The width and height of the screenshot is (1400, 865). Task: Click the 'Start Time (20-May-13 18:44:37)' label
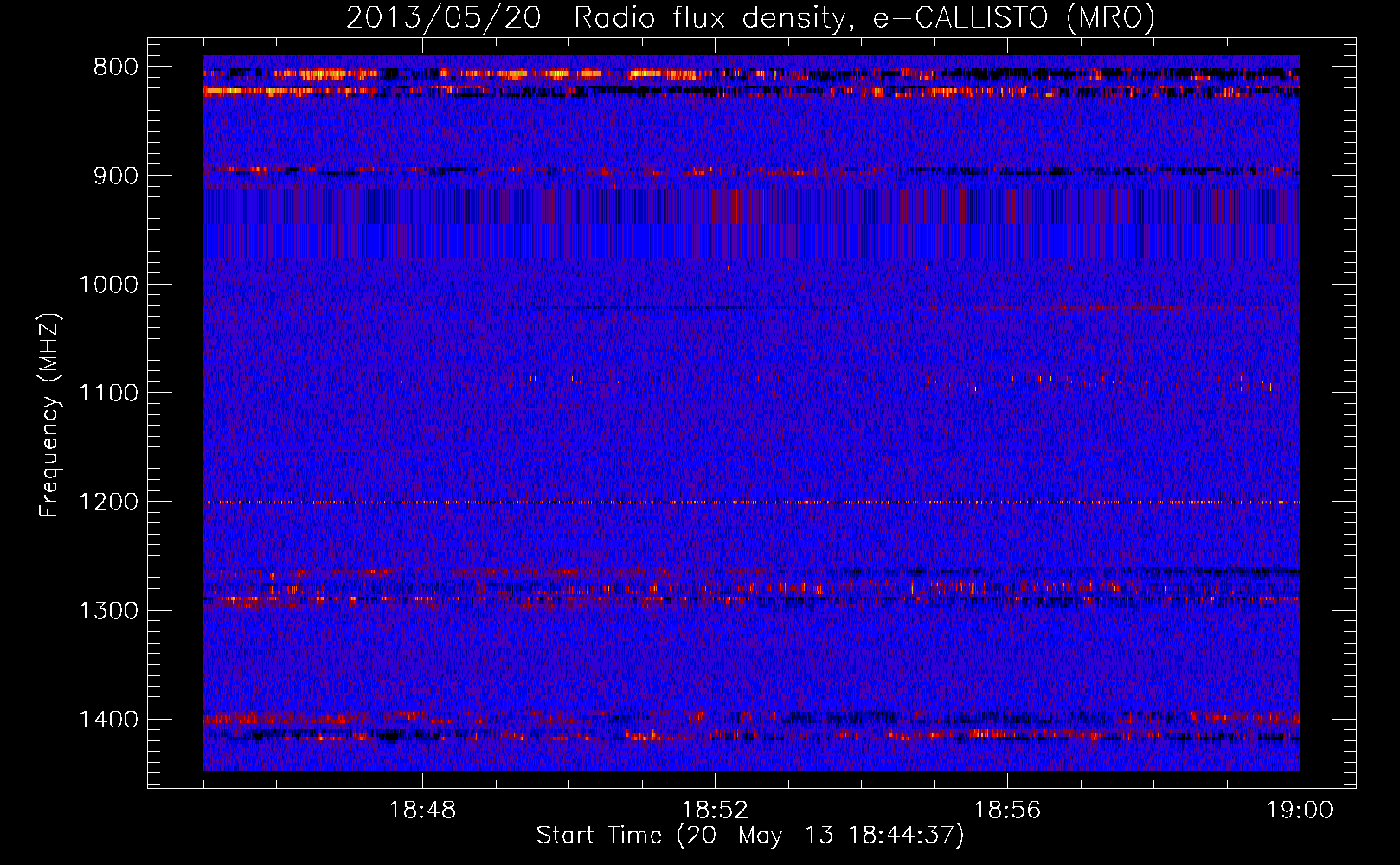[x=750, y=836]
